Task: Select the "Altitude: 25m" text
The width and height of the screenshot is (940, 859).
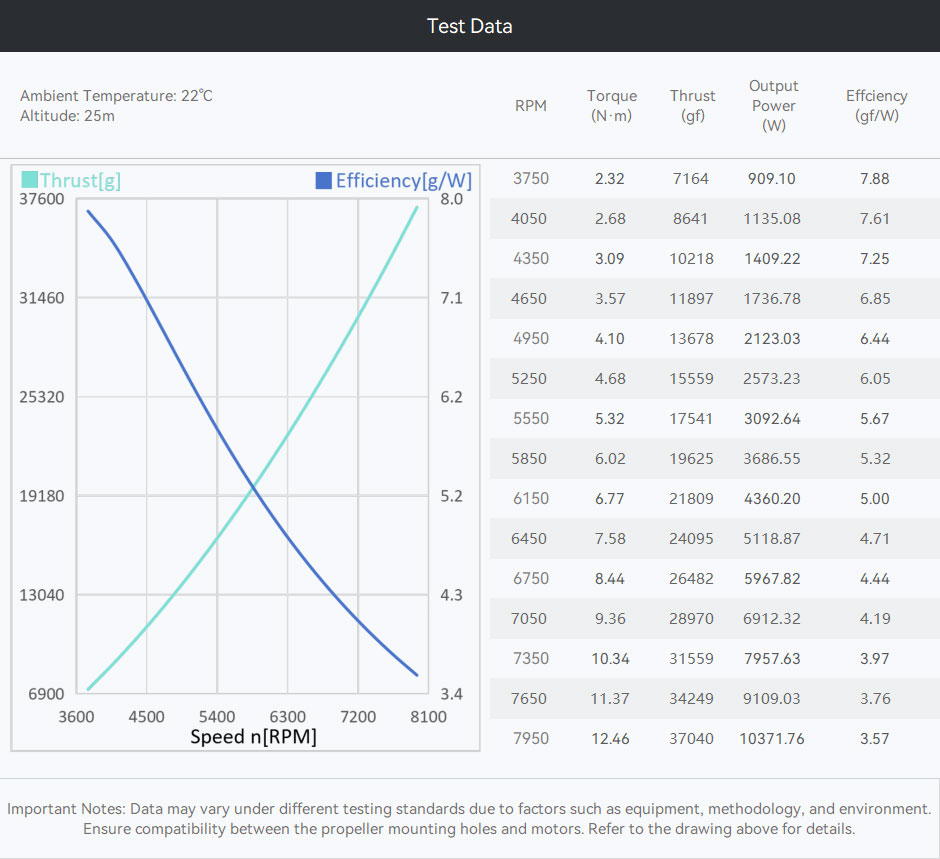Action: tap(67, 116)
